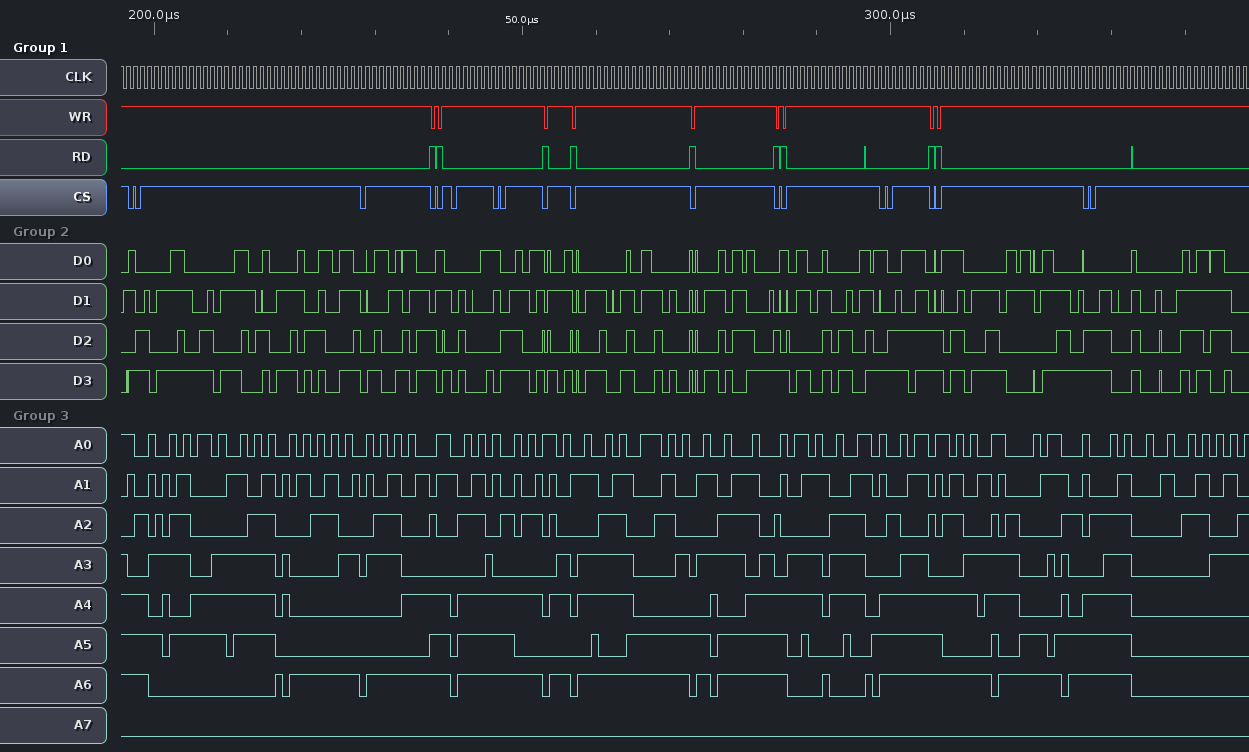1249x752 pixels.
Task: Click the WR signal label
Action: click(53, 117)
